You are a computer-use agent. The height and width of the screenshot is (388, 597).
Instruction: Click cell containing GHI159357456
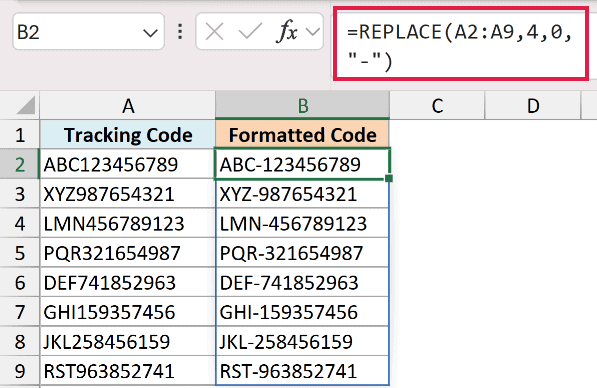(x=128, y=312)
